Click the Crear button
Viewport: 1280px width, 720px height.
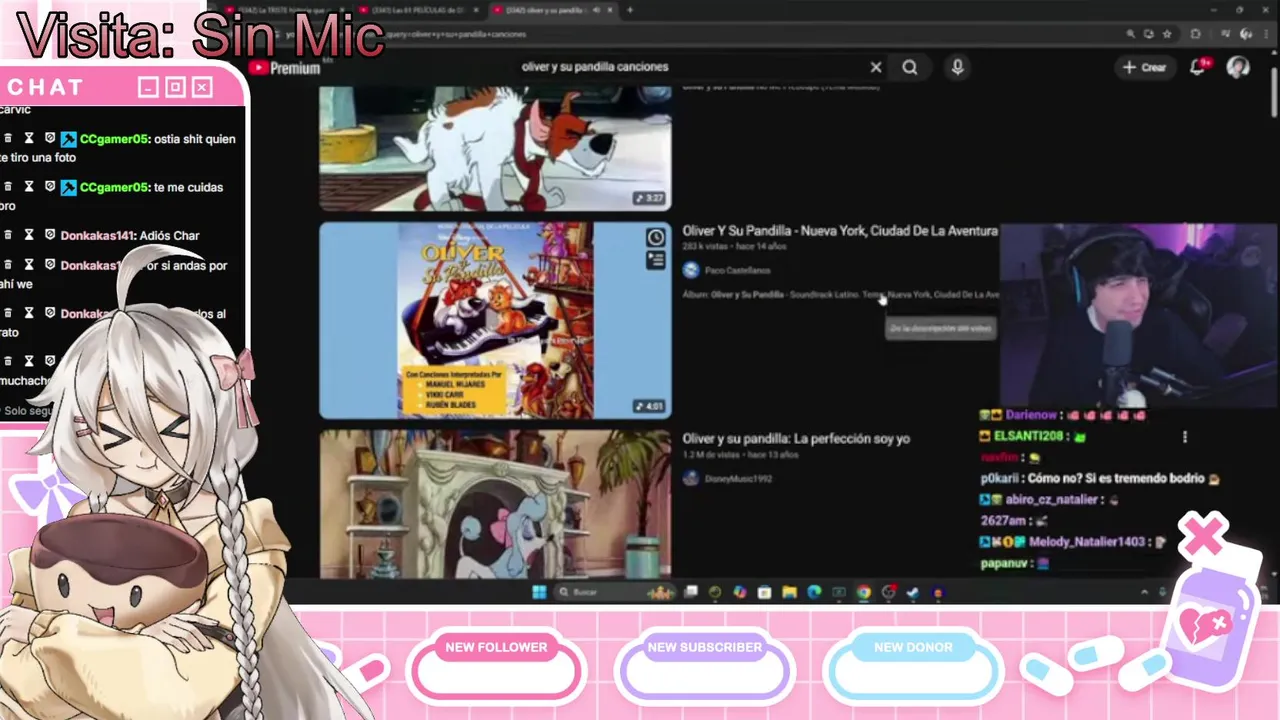(1144, 67)
